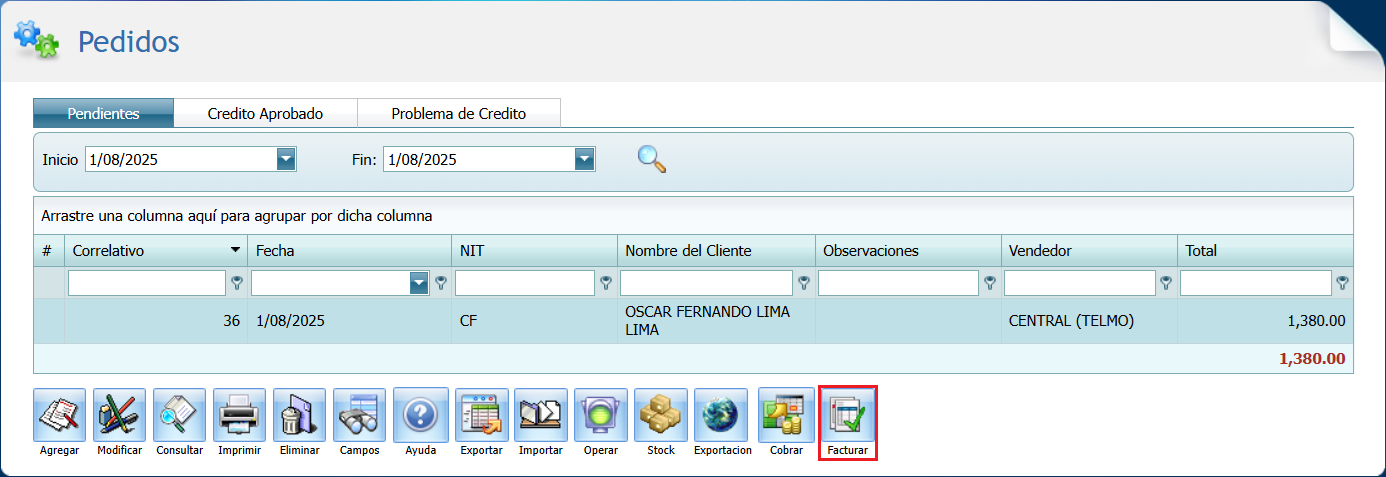The image size is (1386, 477).
Task: Select the Operar traffic light icon
Action: pos(600,415)
